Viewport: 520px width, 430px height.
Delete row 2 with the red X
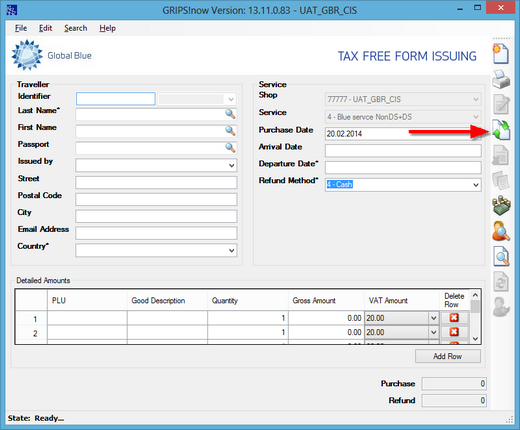click(x=454, y=332)
